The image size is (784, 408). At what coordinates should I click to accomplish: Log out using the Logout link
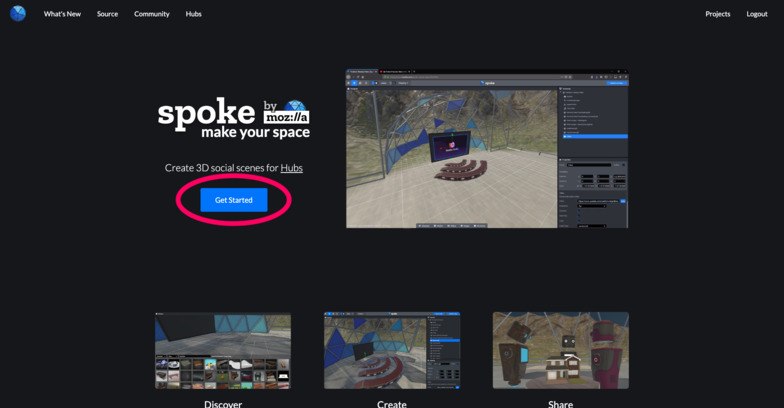click(756, 14)
